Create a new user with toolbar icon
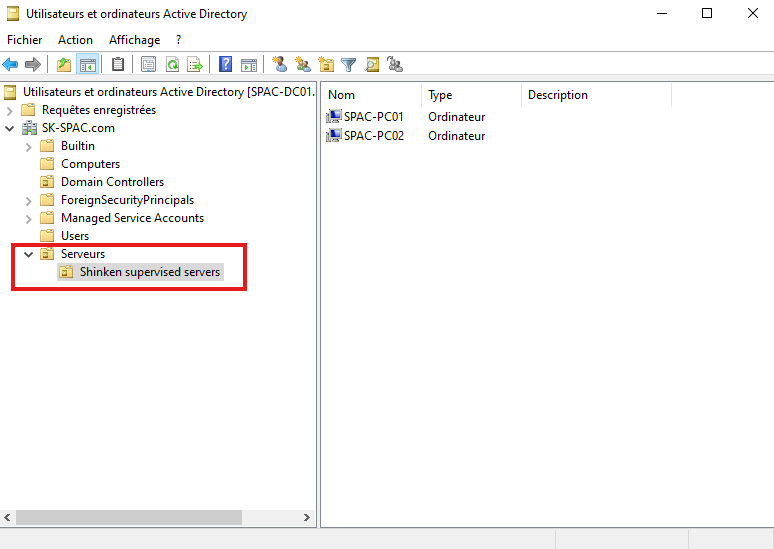Viewport: 774px width, 549px height. tap(280, 65)
